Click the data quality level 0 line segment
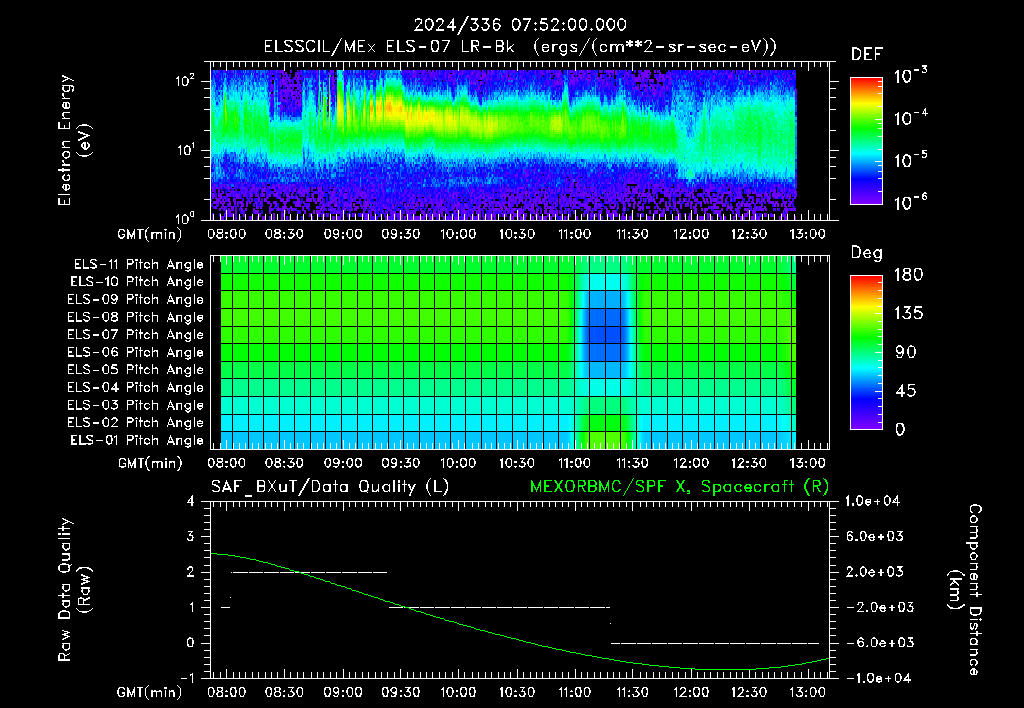 (714, 643)
